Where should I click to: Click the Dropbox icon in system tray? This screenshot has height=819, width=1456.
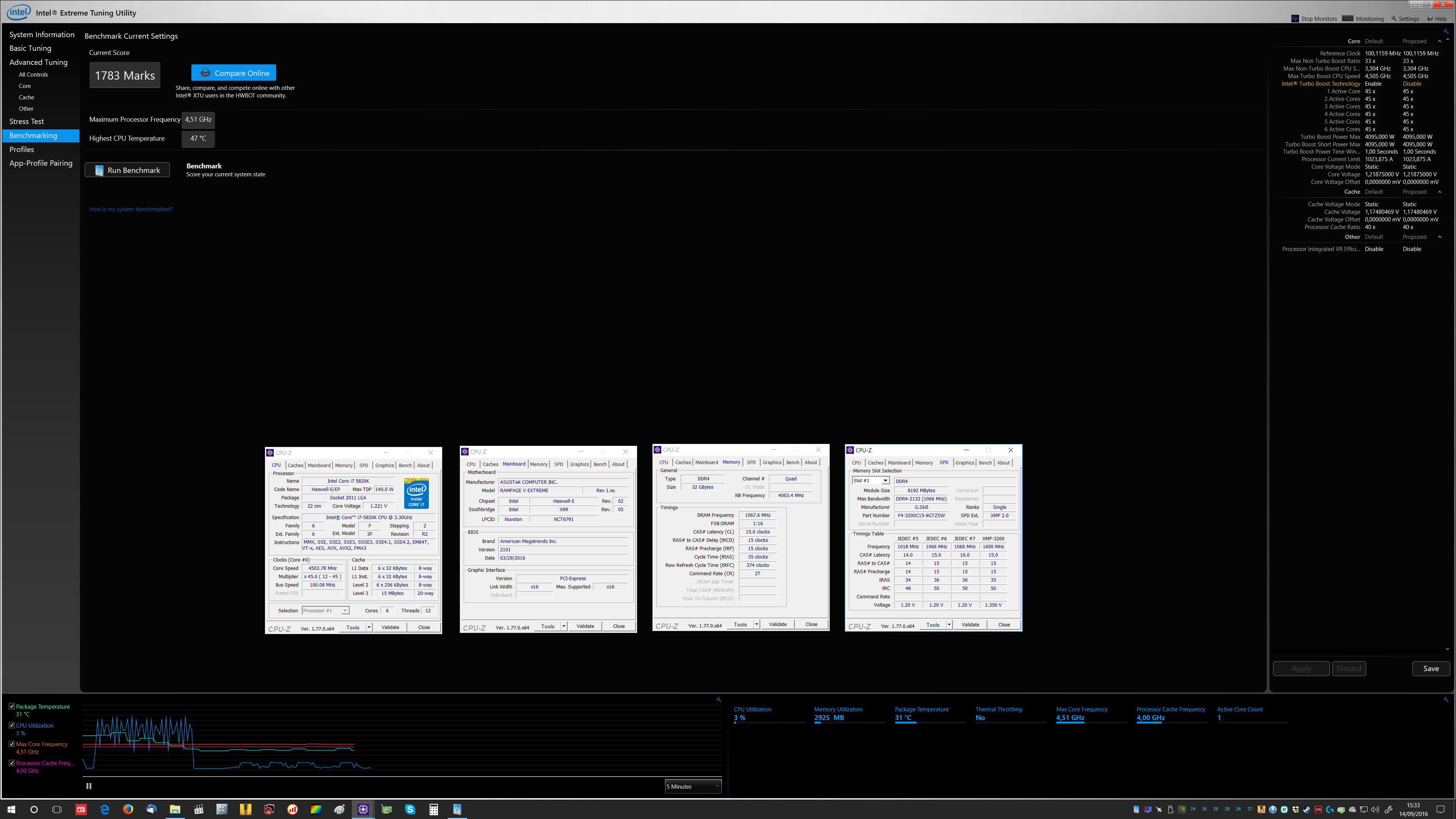point(1296,810)
